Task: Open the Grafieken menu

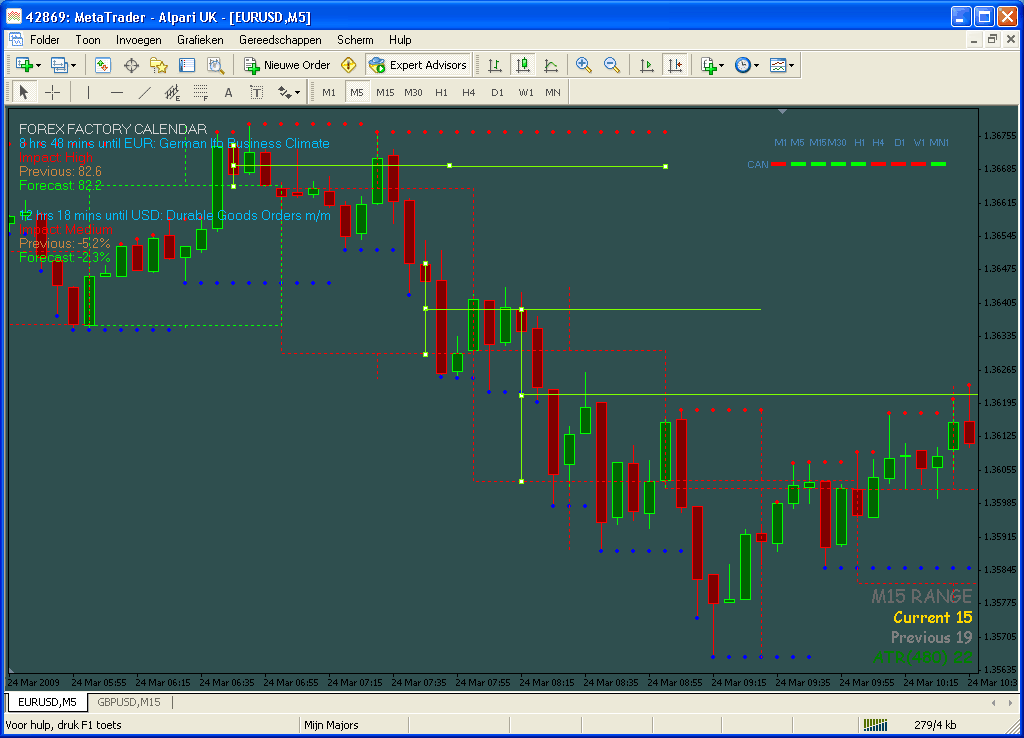Action: [200, 40]
